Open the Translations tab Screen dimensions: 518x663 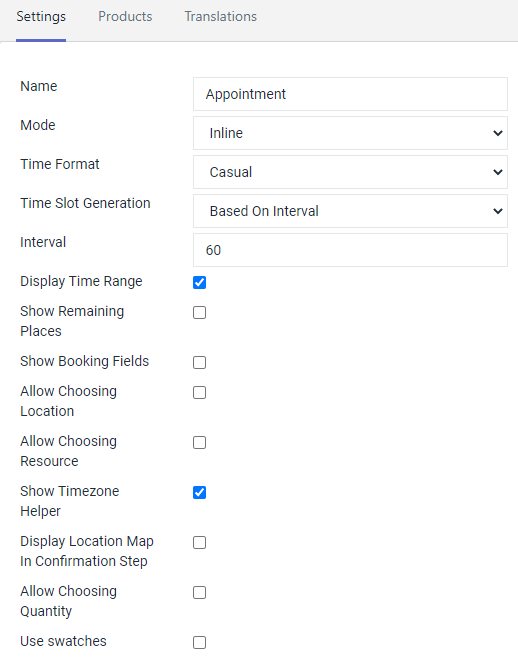[x=221, y=16]
